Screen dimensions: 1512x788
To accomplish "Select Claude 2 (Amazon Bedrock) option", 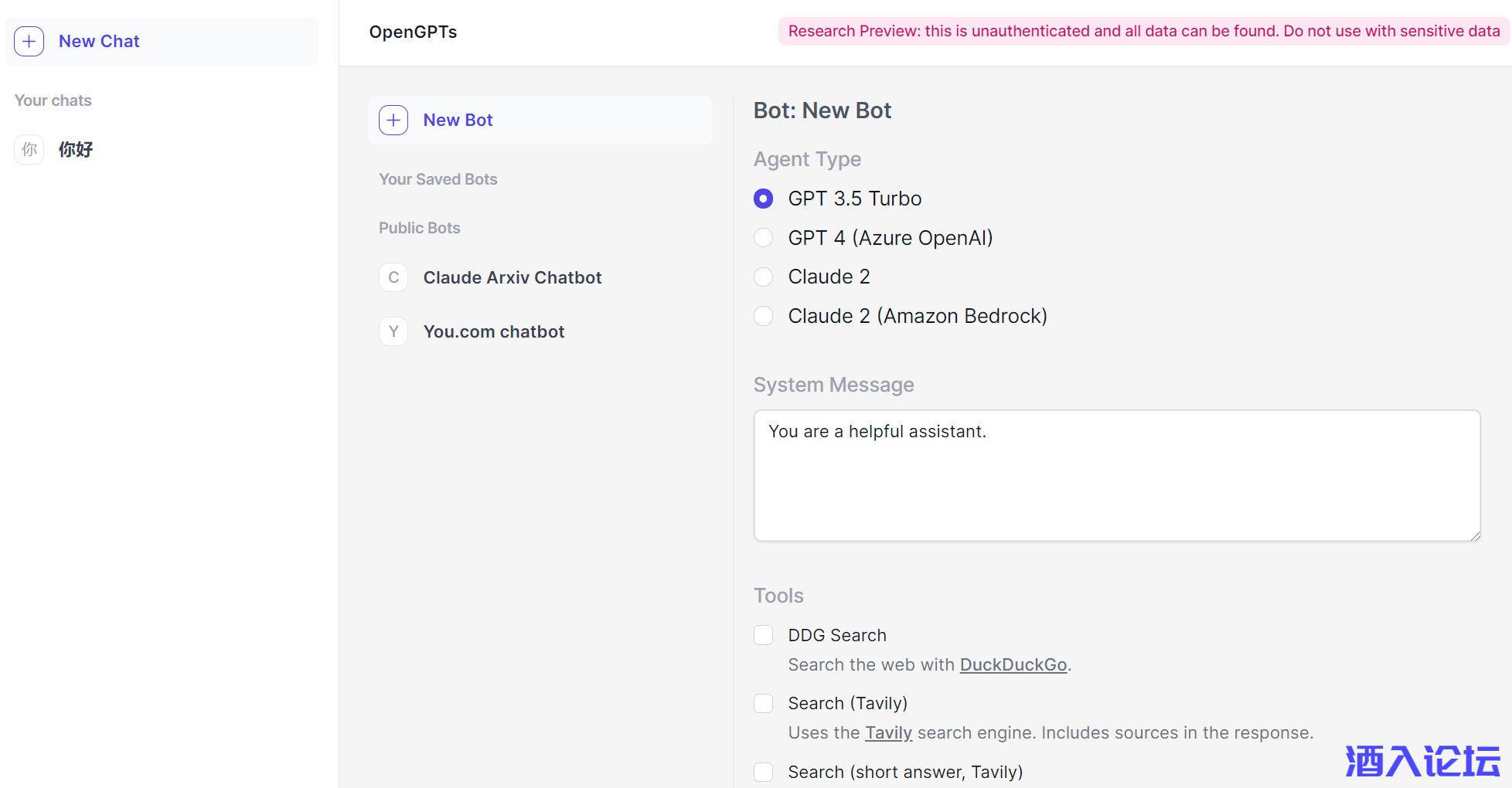I will coord(763,316).
